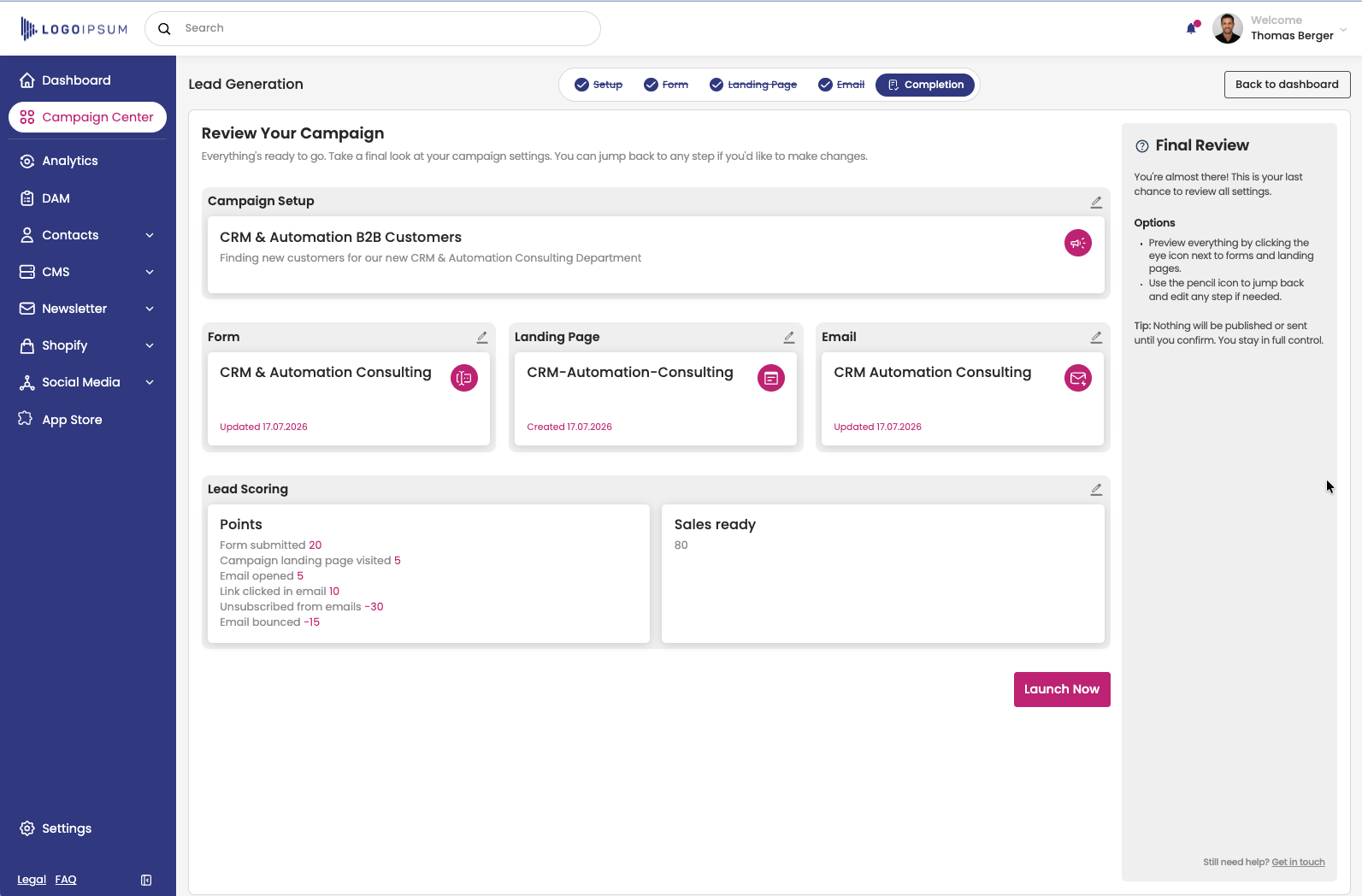Edit Campaign Setup with pencil icon
Image resolution: width=1362 pixels, height=896 pixels.
point(1096,202)
